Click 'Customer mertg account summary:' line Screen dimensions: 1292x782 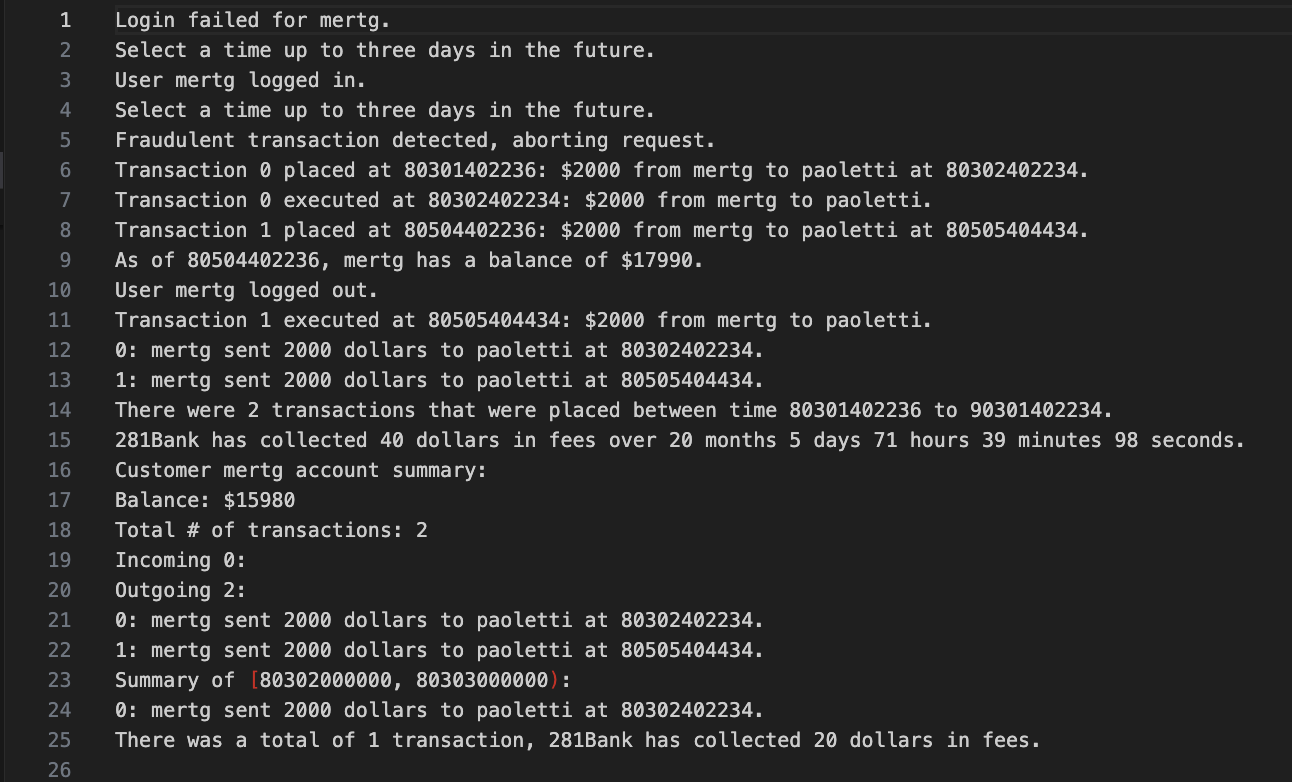301,470
